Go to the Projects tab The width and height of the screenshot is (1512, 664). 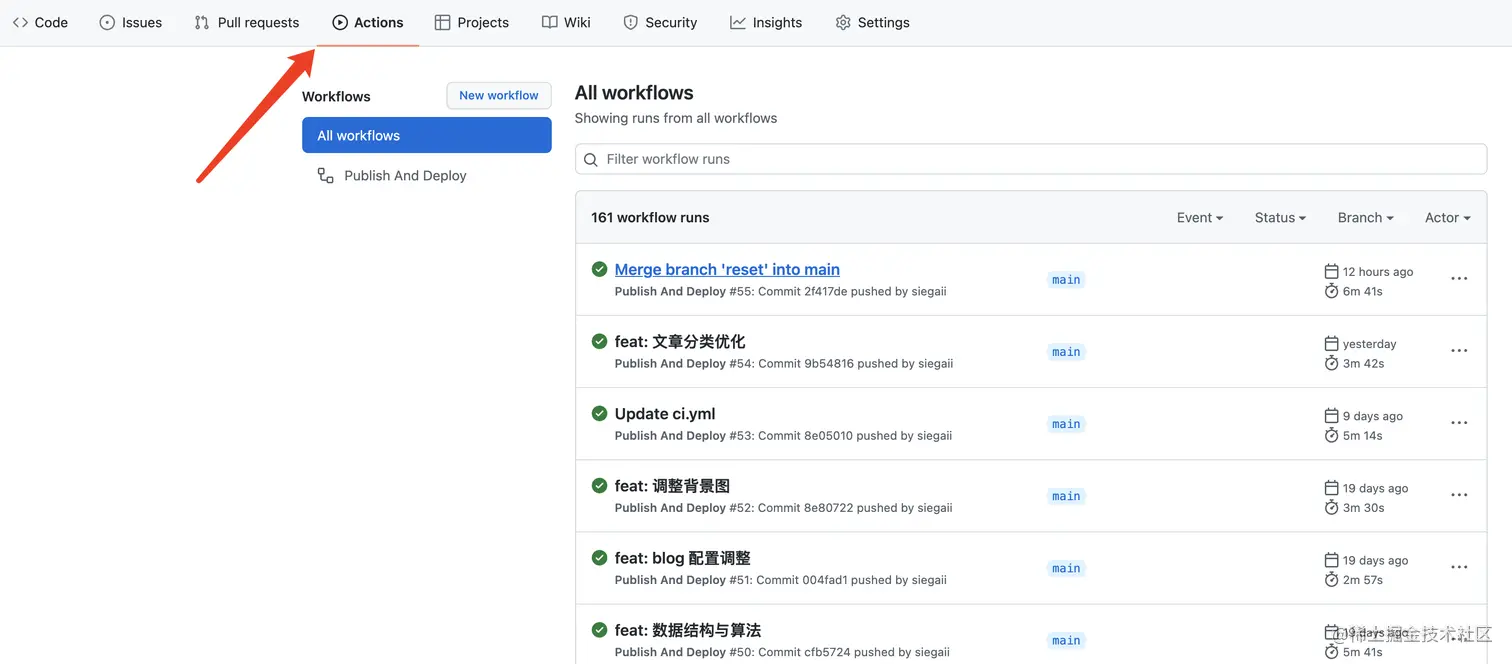[472, 22]
